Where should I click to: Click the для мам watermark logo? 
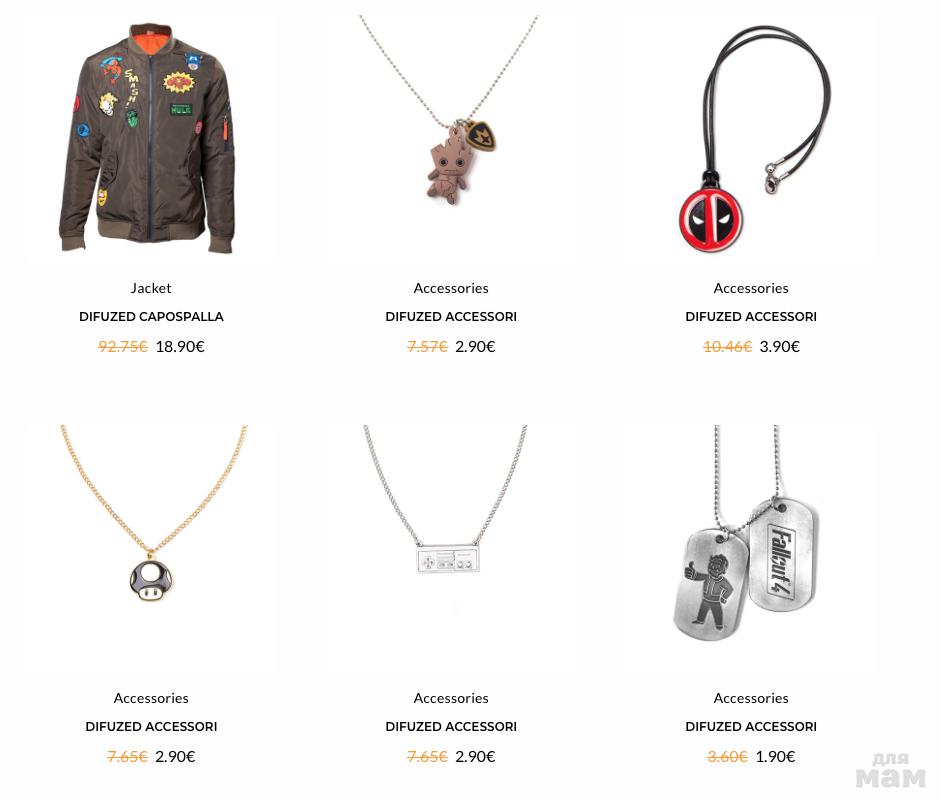tap(891, 771)
